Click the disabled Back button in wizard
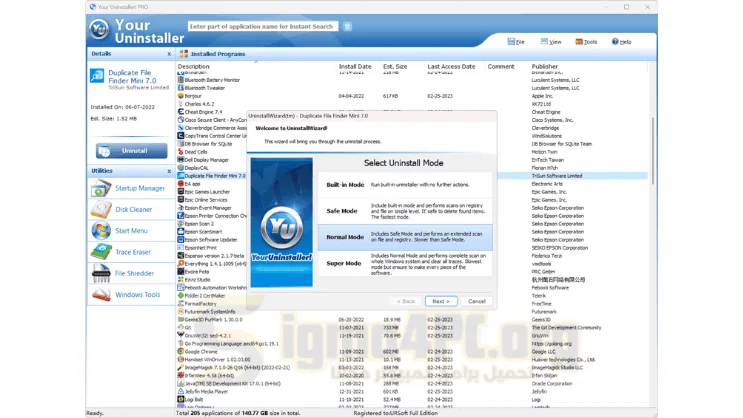Viewport: 743px width, 418px height. coord(406,301)
